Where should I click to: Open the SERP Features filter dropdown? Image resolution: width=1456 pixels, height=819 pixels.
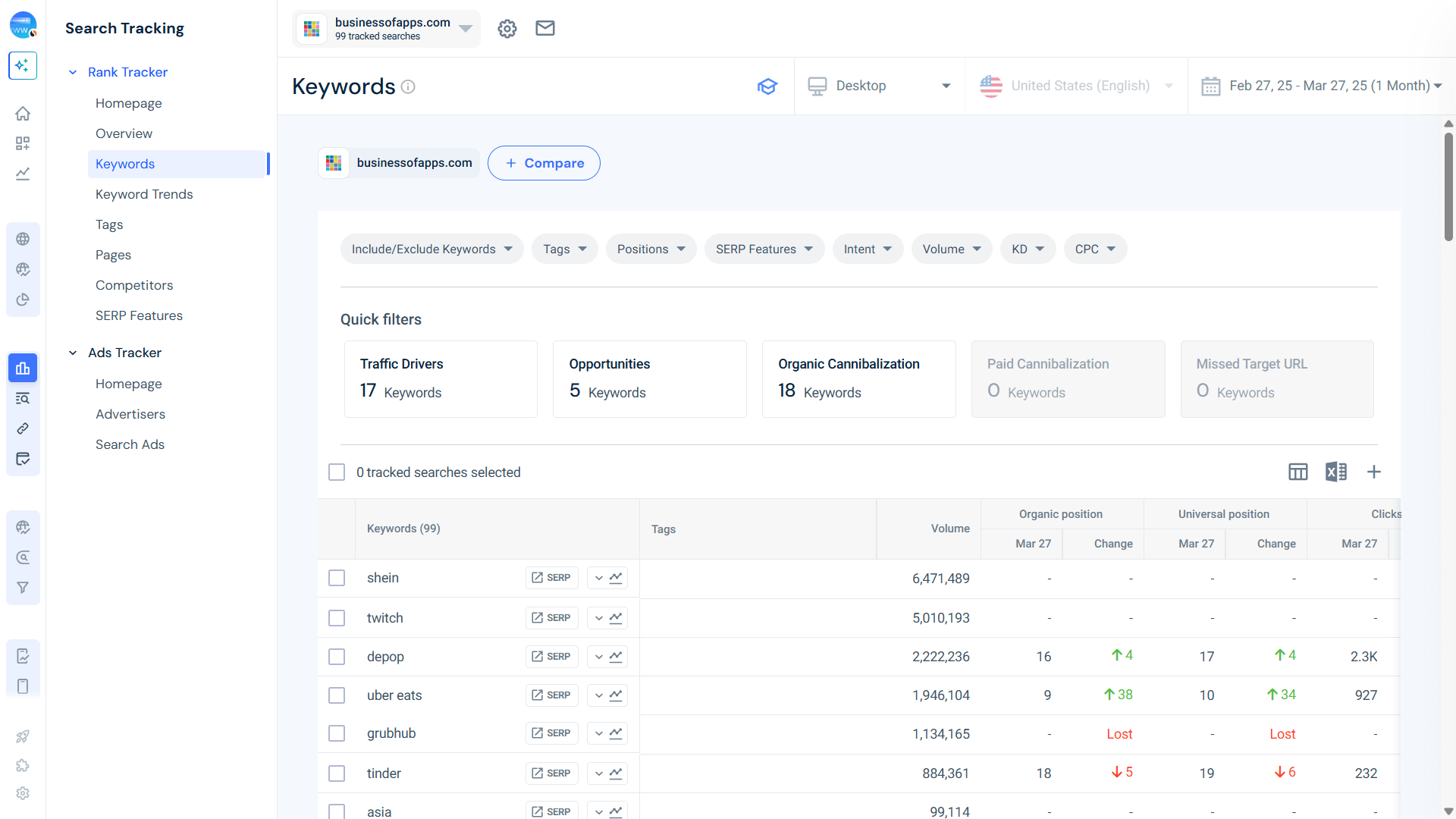pos(764,249)
